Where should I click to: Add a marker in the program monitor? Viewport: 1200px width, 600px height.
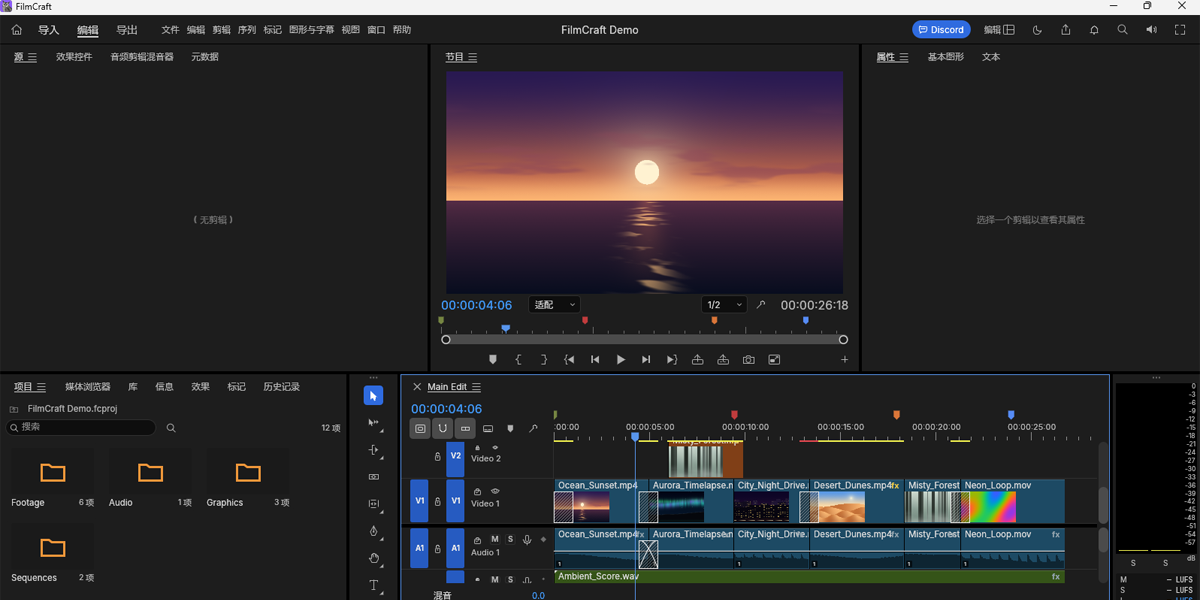[x=493, y=360]
